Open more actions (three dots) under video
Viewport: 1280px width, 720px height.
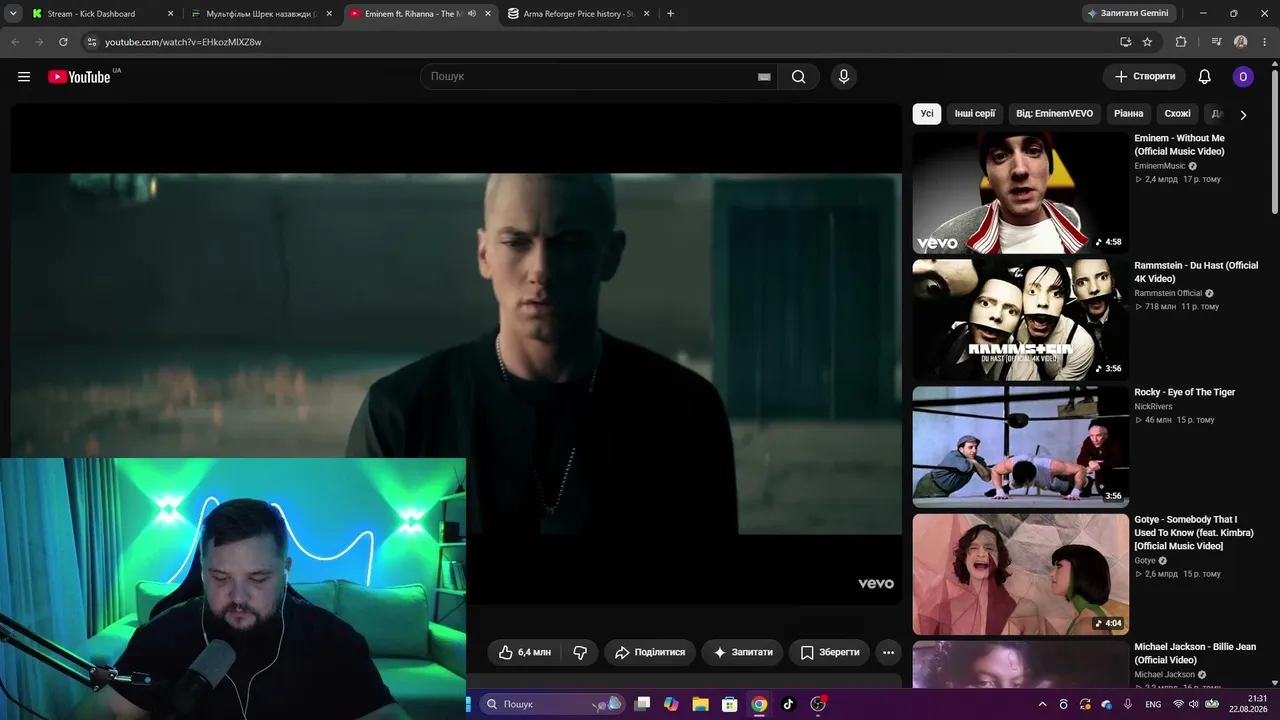pos(888,652)
